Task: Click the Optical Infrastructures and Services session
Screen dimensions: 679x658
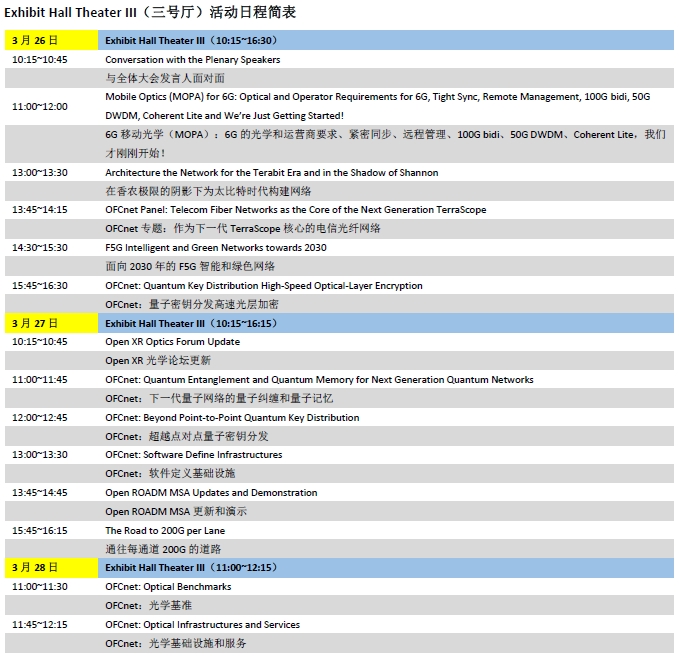Action: click(x=202, y=625)
